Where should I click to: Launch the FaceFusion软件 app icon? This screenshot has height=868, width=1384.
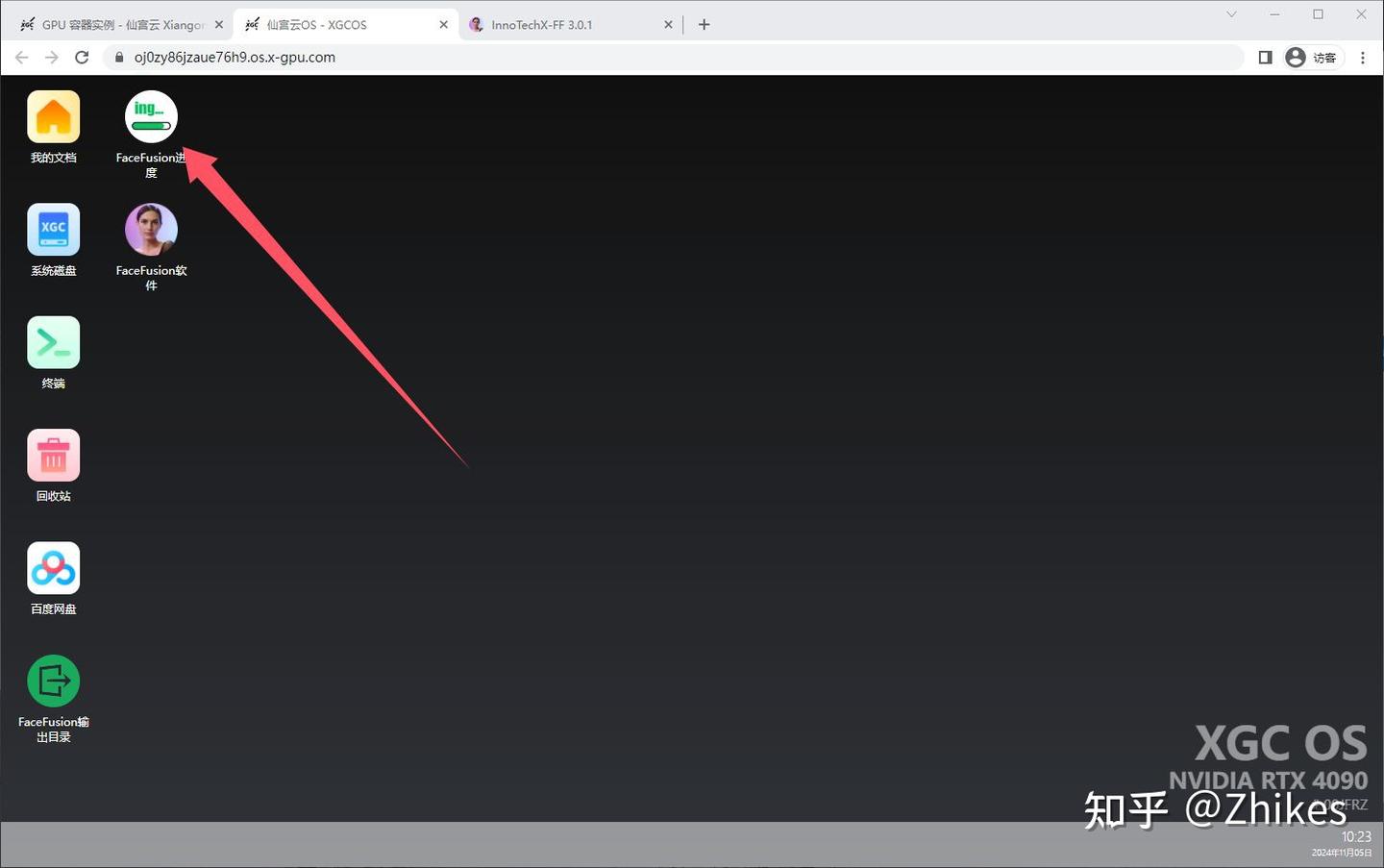[x=151, y=230]
